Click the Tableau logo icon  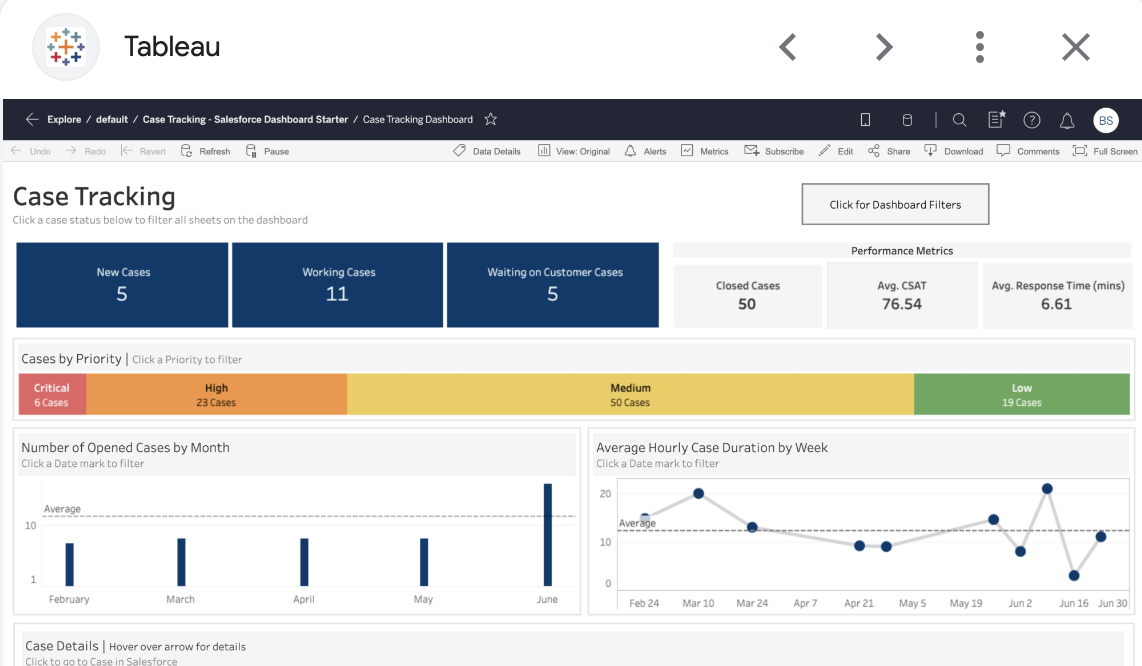(66, 47)
